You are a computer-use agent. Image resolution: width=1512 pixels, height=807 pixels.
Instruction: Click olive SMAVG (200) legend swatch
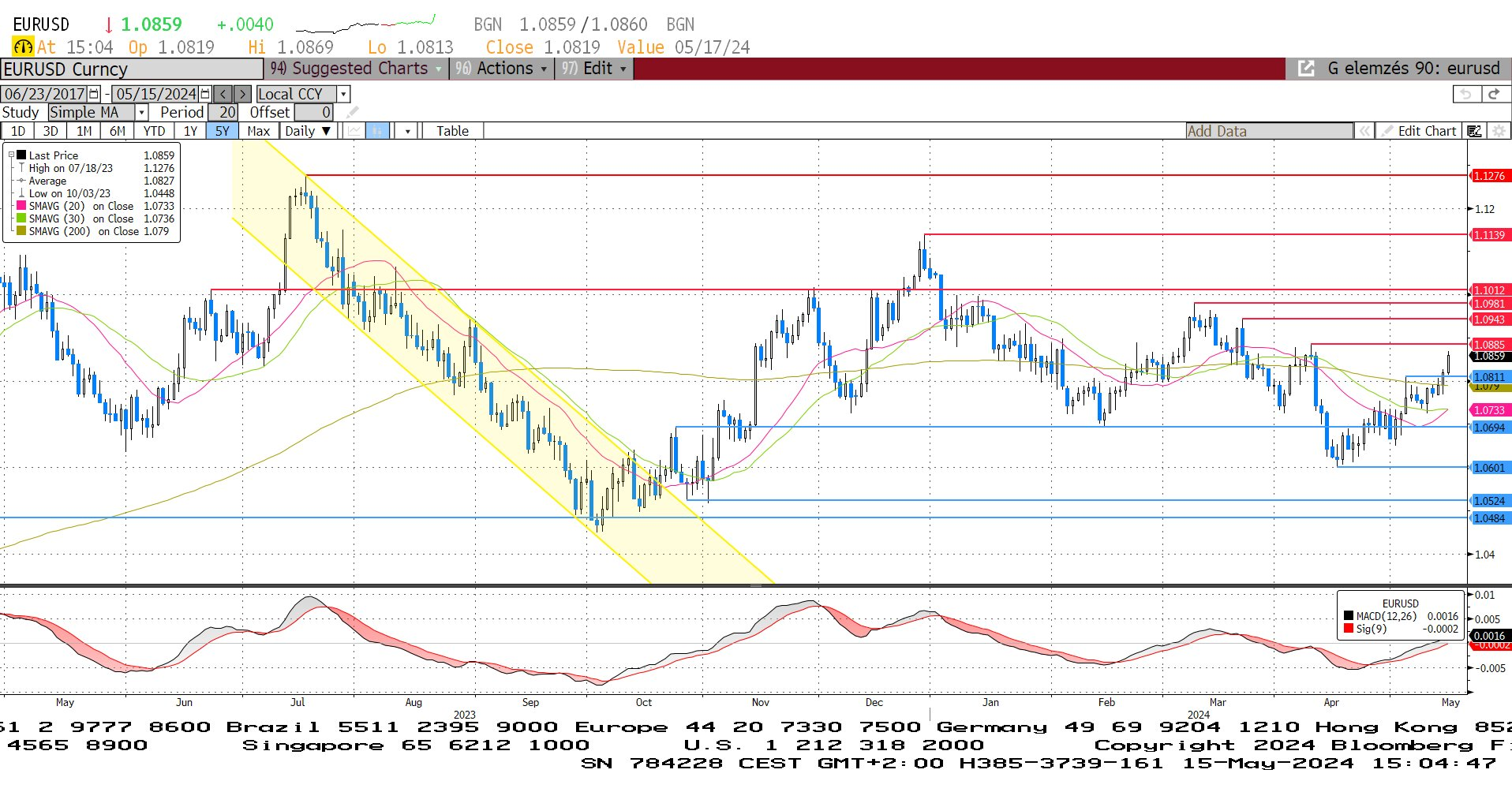(21, 231)
